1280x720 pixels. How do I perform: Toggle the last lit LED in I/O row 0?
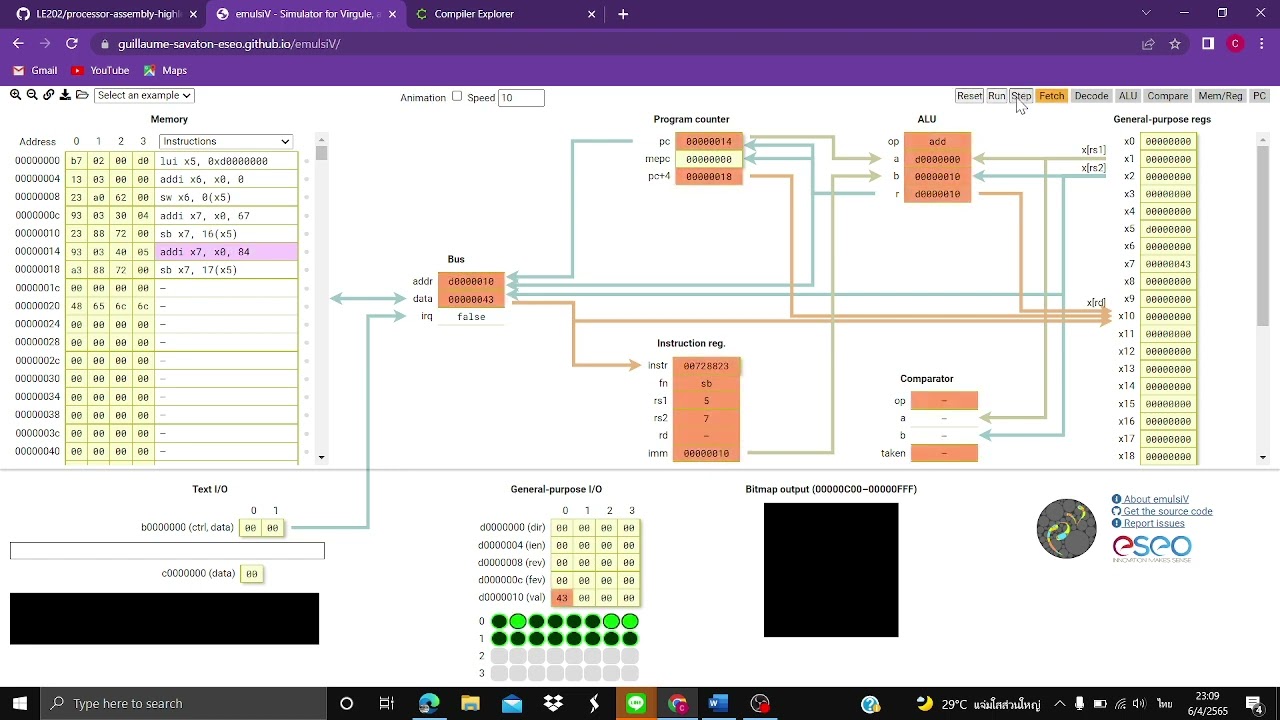[630, 622]
